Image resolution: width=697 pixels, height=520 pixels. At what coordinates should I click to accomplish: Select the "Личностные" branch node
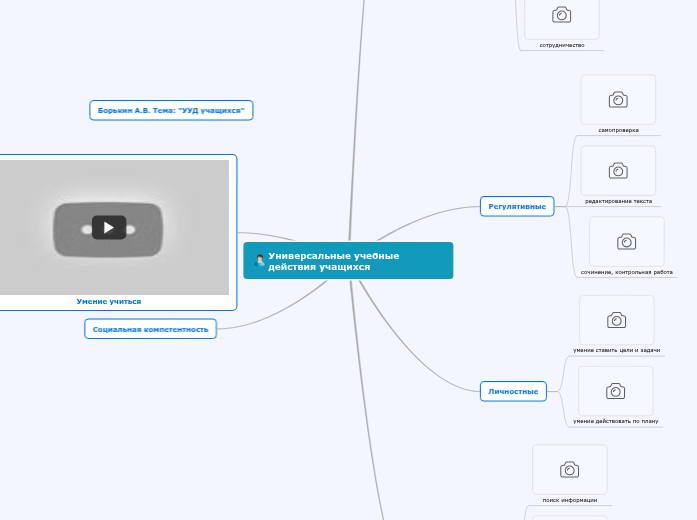[x=513, y=391]
